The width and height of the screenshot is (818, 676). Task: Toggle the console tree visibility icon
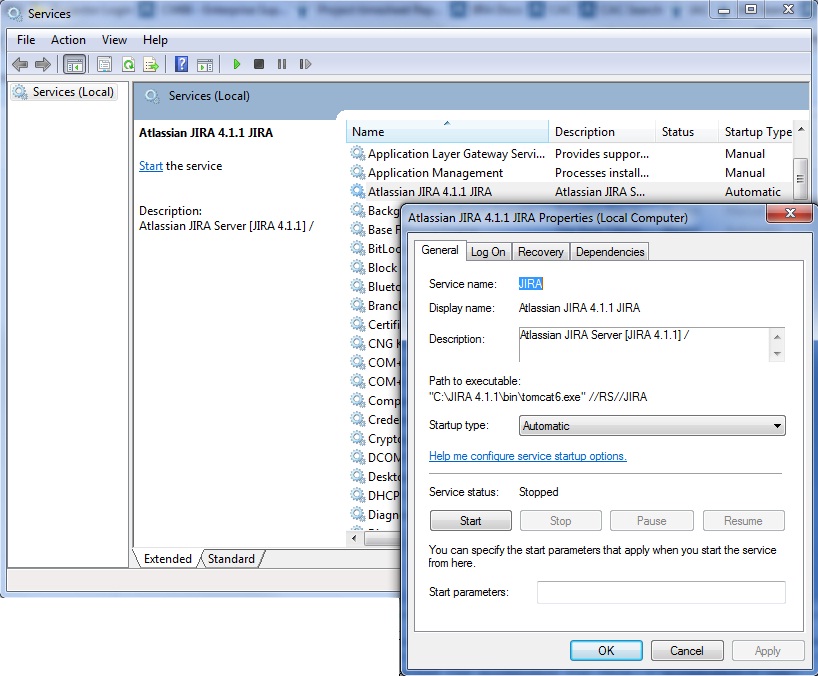pyautogui.click(x=76, y=64)
